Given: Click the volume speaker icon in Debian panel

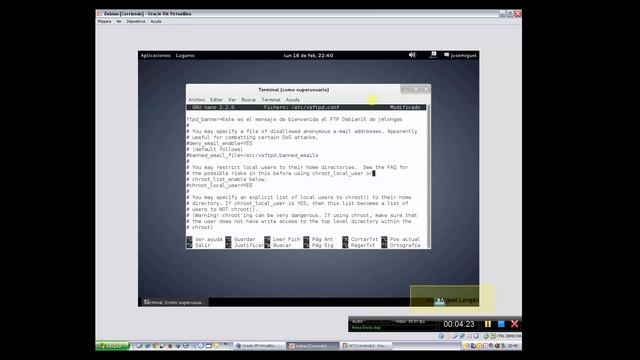Looking at the screenshot, I should [412, 55].
